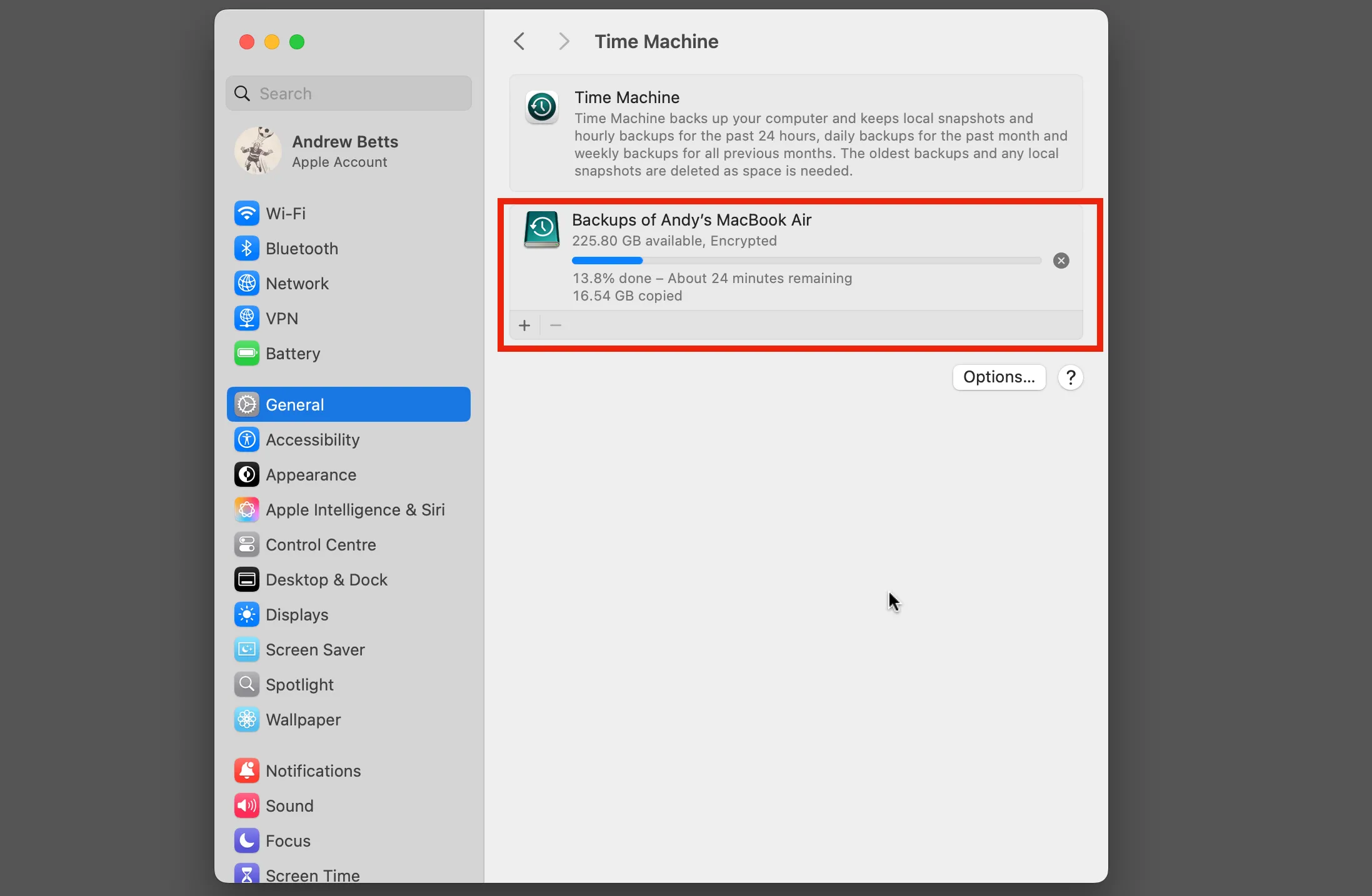Cancel the backup with the X icon
The image size is (1372, 896).
1061,261
